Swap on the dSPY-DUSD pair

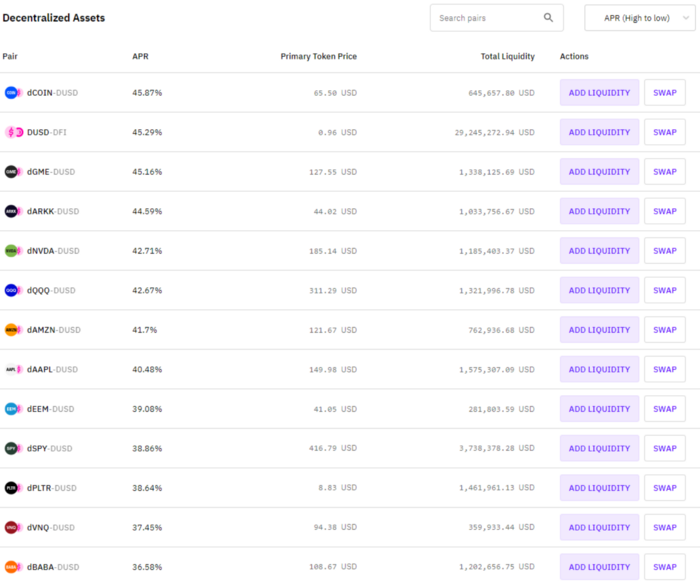[x=665, y=448]
